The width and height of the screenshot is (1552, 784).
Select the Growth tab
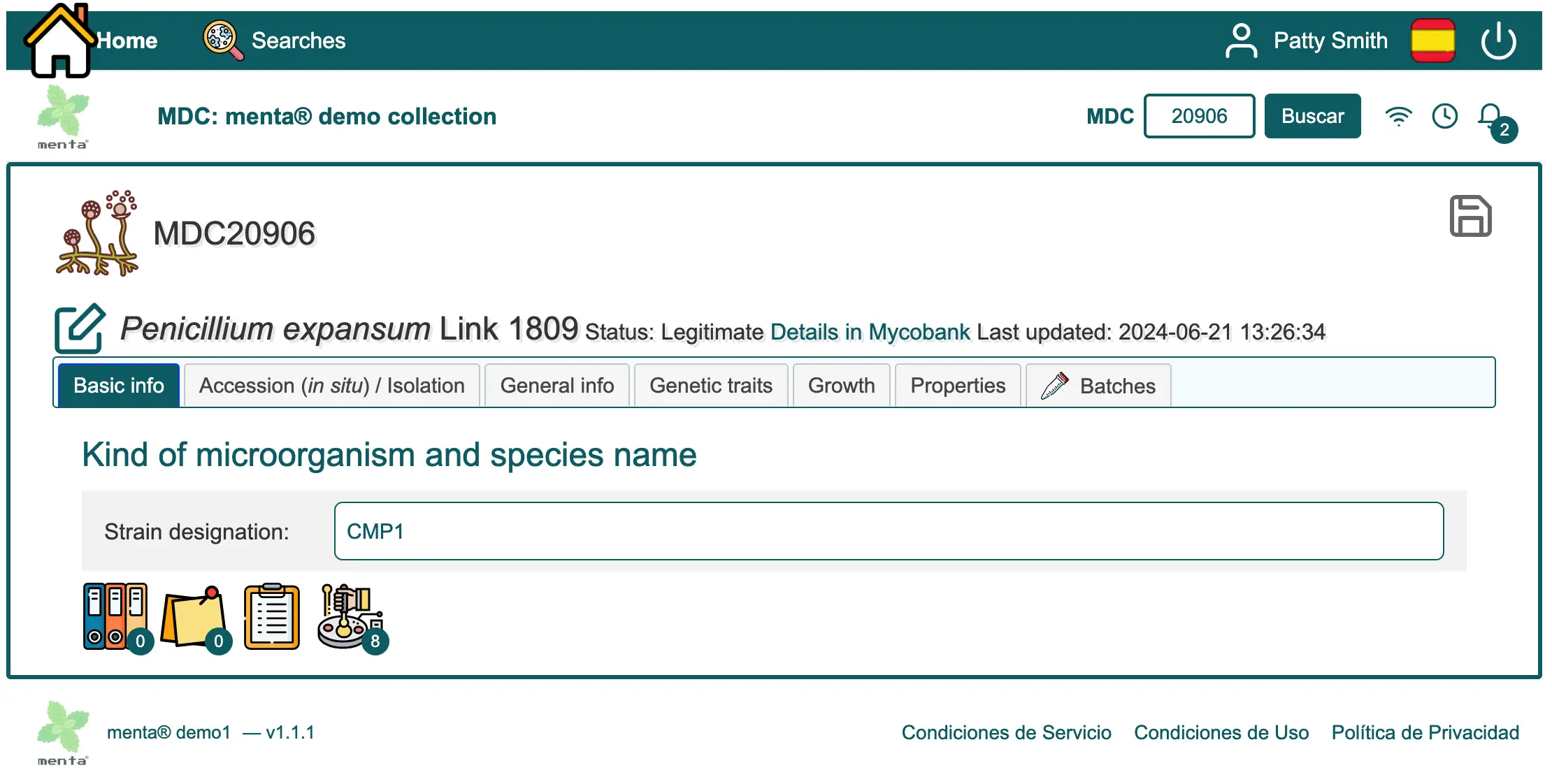point(841,386)
